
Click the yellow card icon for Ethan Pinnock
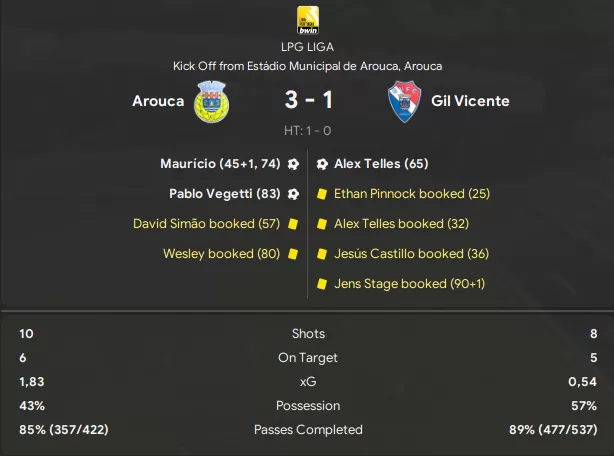point(322,194)
